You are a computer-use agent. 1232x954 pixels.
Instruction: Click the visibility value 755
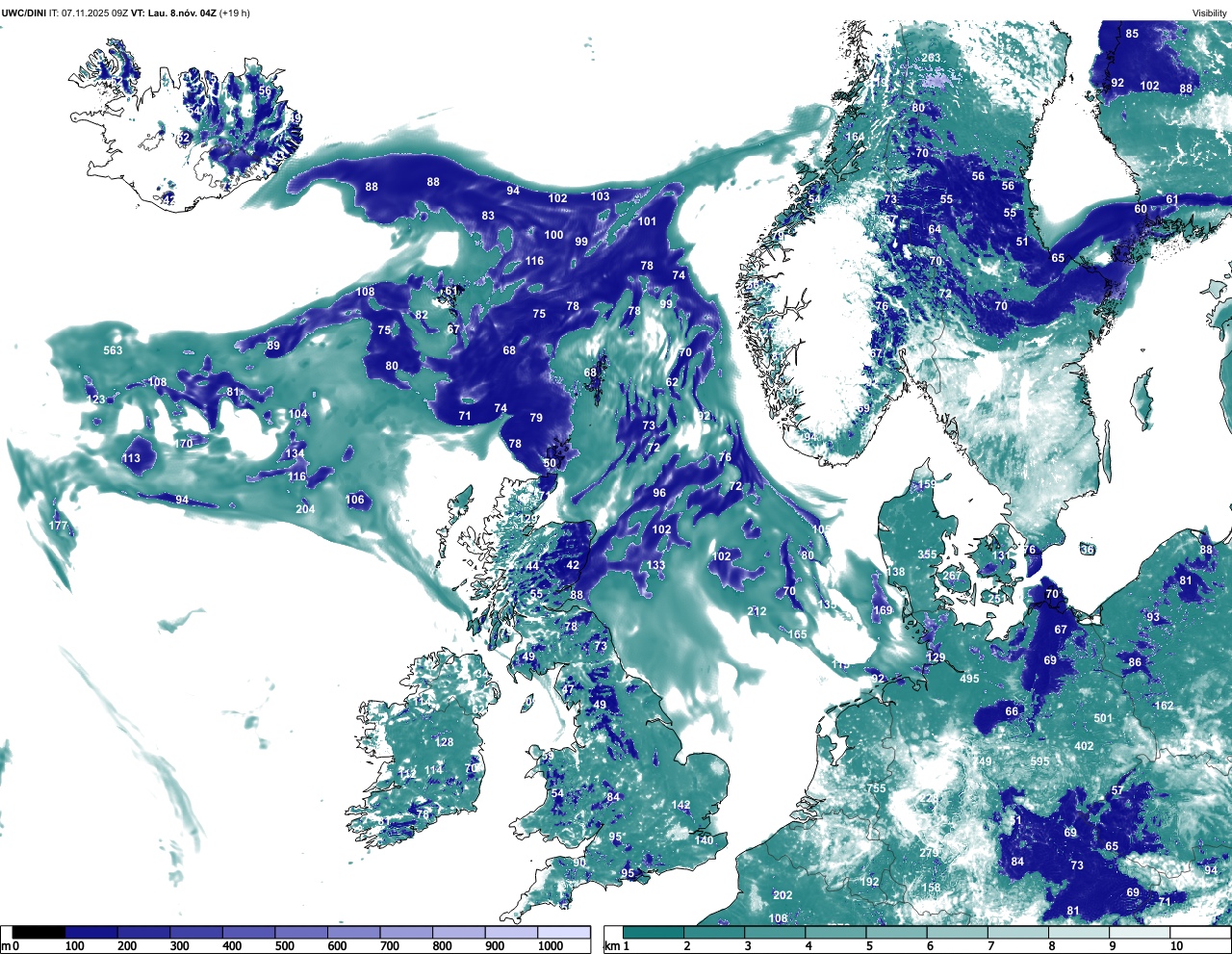(x=876, y=788)
